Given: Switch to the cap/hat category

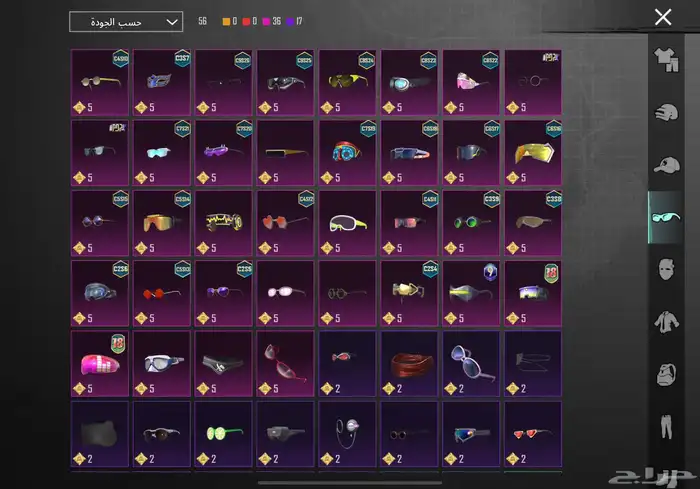Looking at the screenshot, I should tap(664, 164).
